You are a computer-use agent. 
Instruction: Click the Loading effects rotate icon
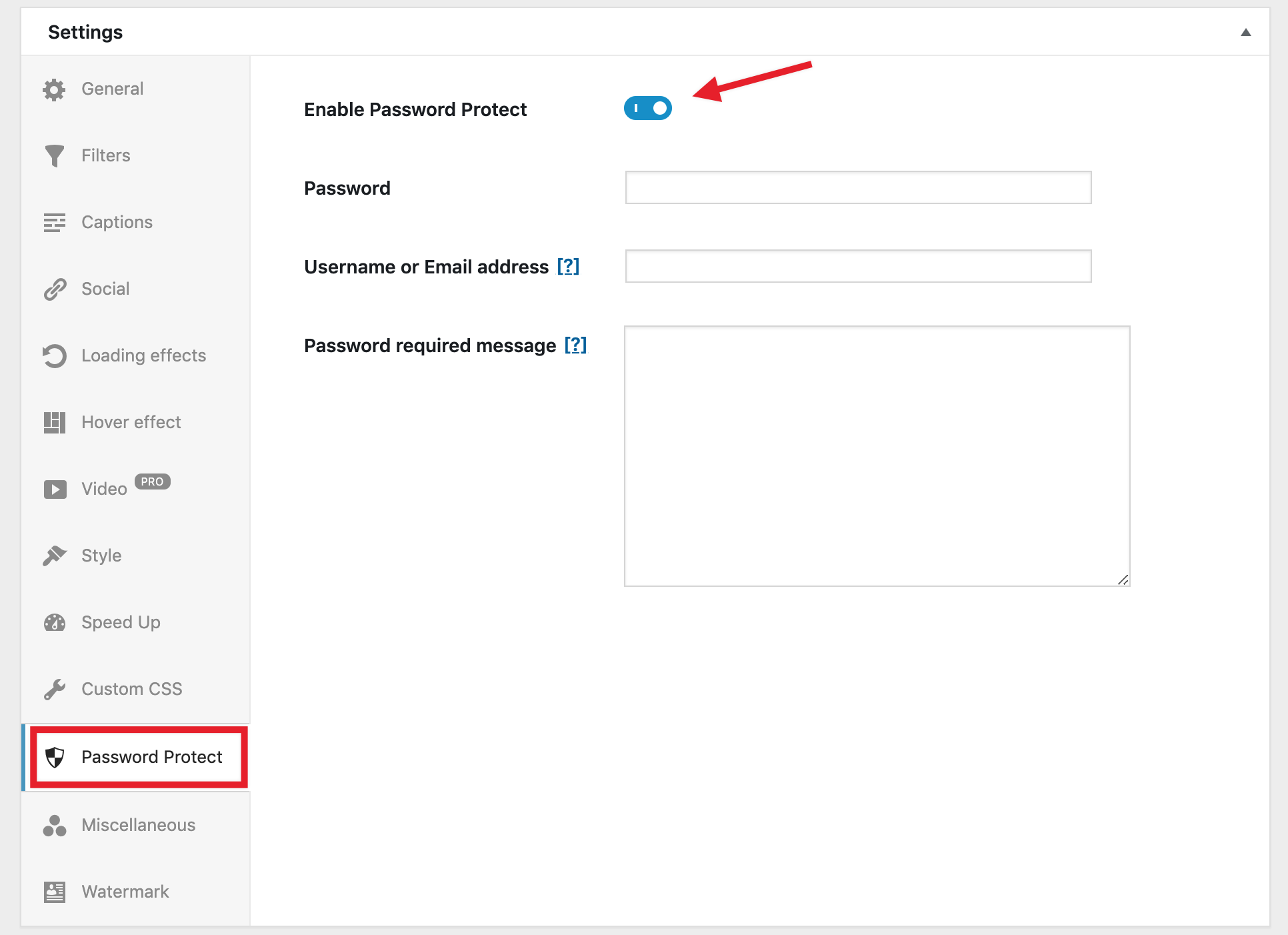pos(55,356)
